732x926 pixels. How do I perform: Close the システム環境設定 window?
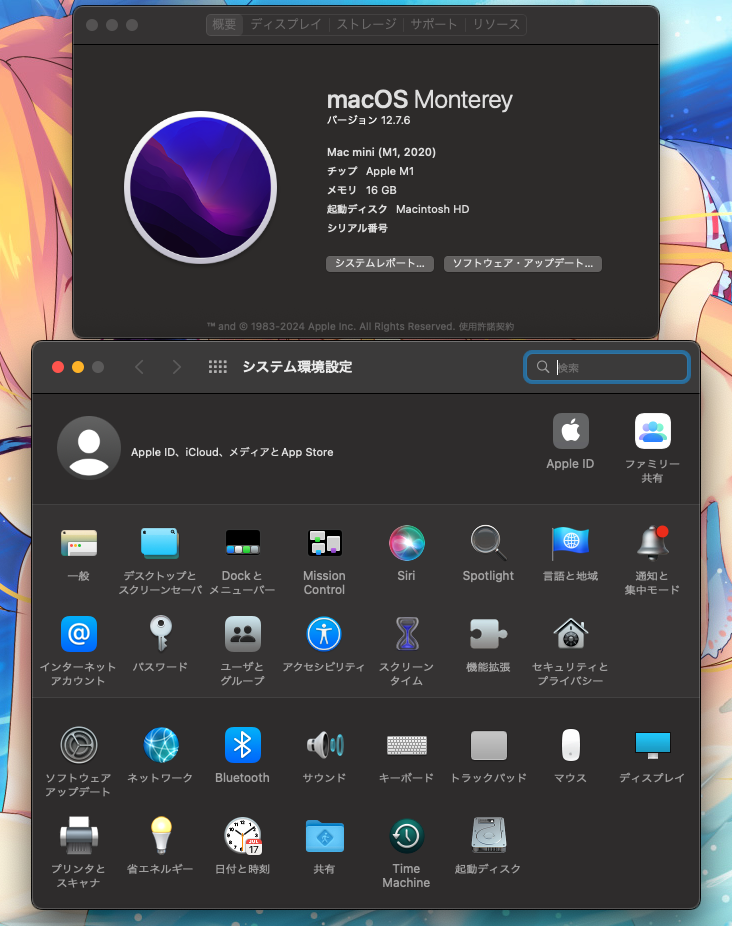click(x=58, y=367)
